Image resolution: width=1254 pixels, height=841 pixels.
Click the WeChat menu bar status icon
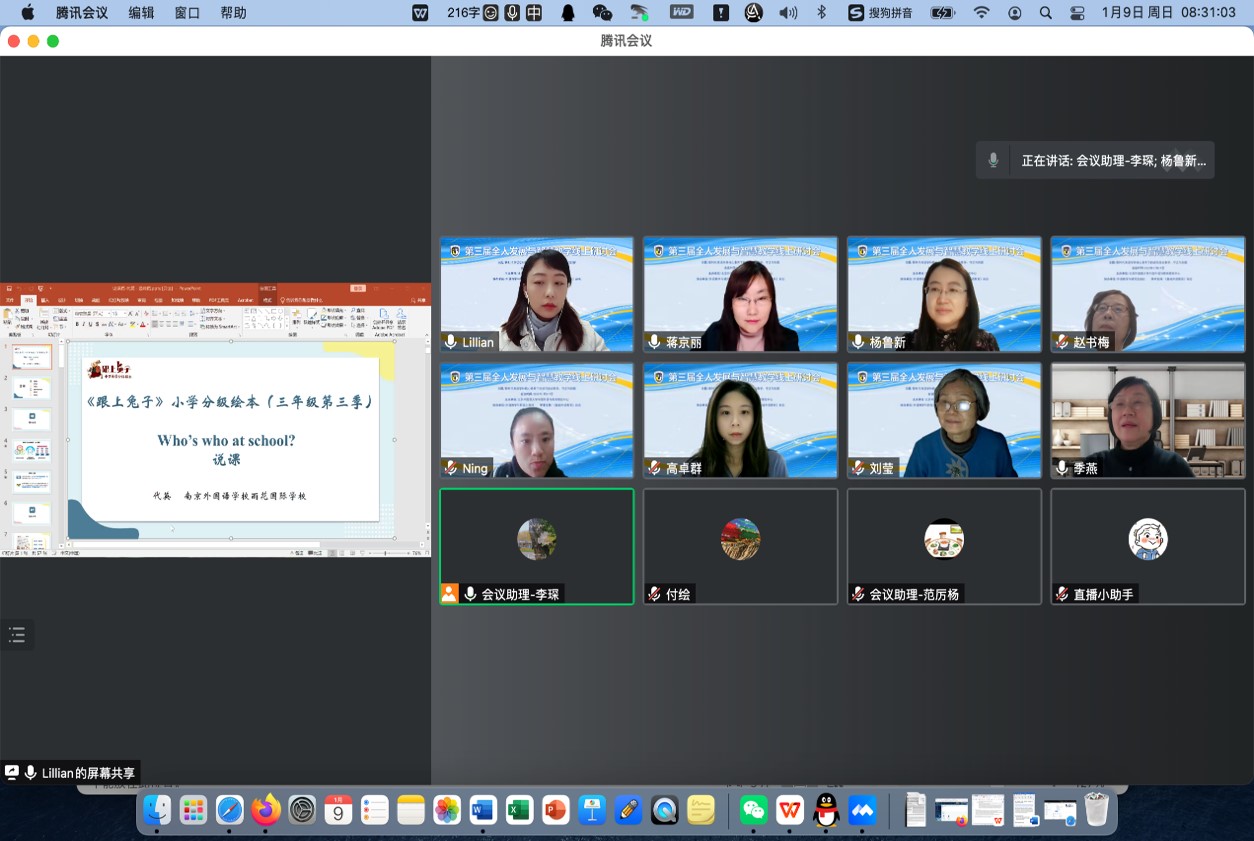pyautogui.click(x=602, y=13)
